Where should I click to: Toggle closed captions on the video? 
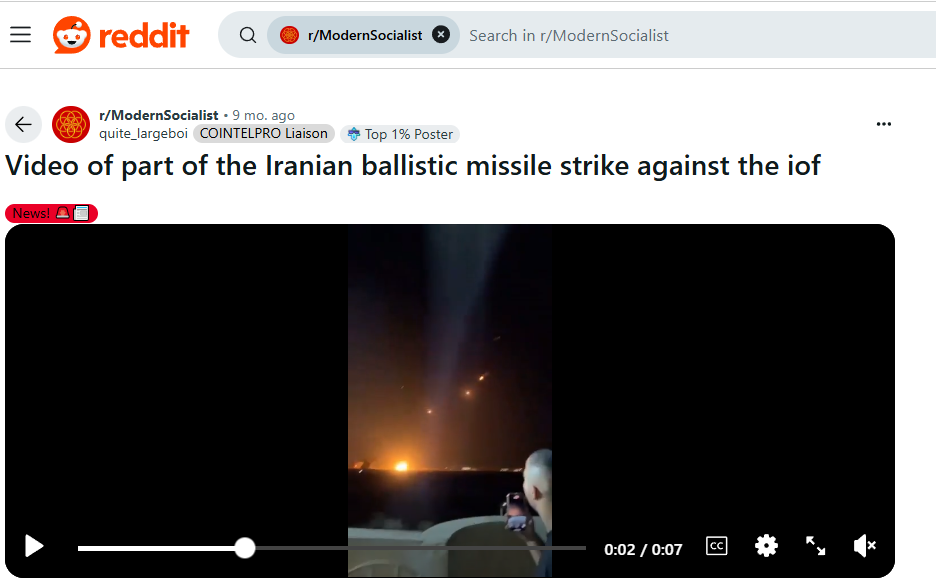[716, 545]
